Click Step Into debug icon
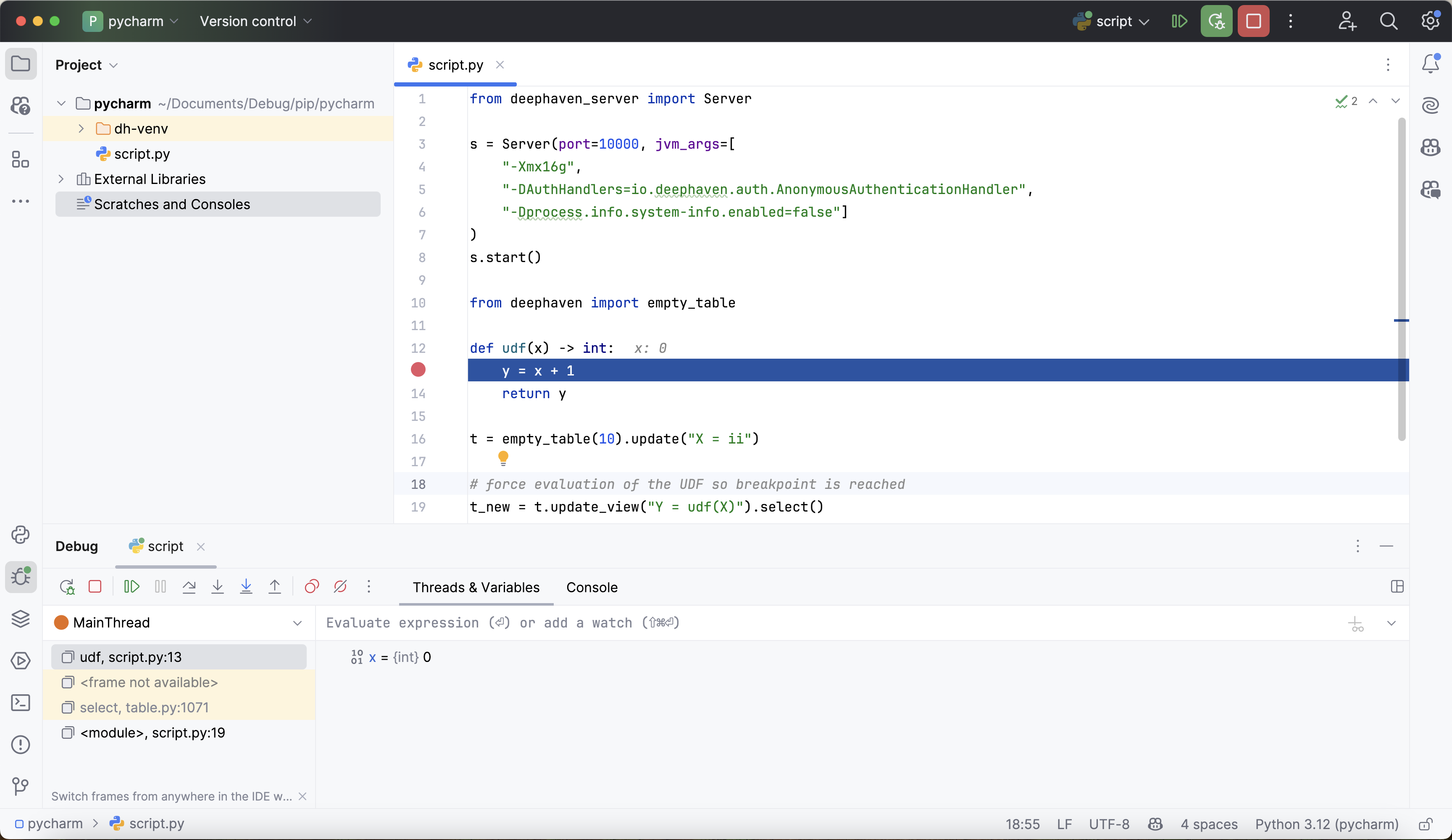 217,586
